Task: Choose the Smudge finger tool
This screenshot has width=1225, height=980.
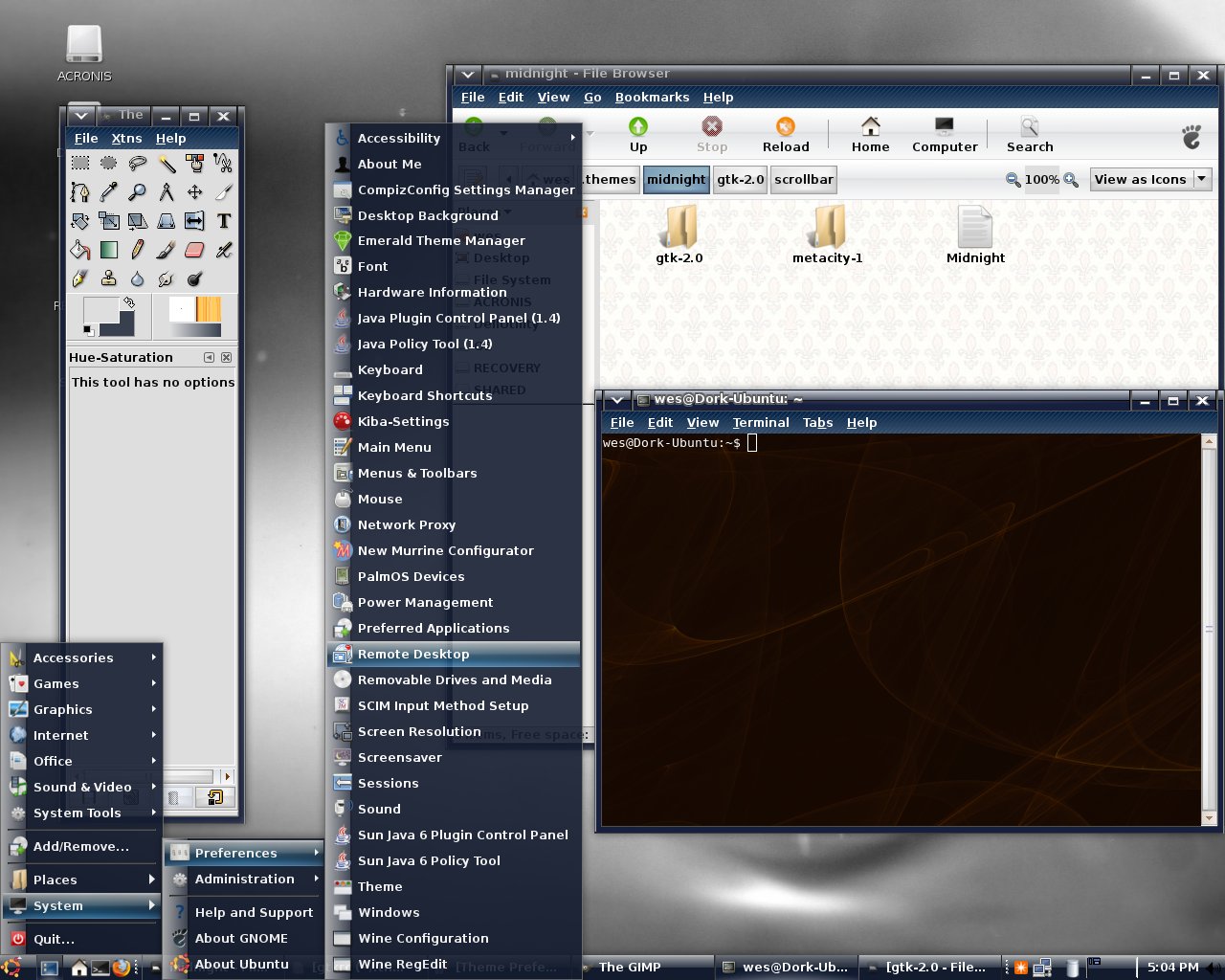Action: tap(167, 278)
